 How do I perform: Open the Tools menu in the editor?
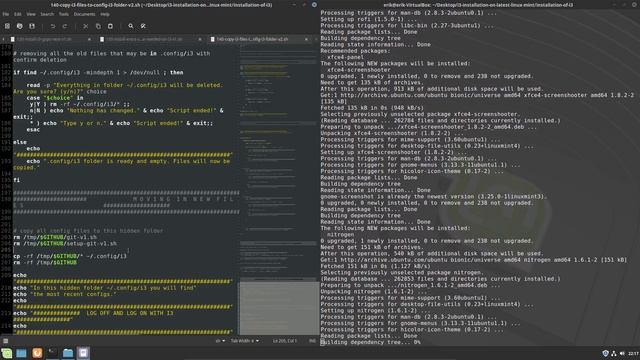(x=64, y=14)
